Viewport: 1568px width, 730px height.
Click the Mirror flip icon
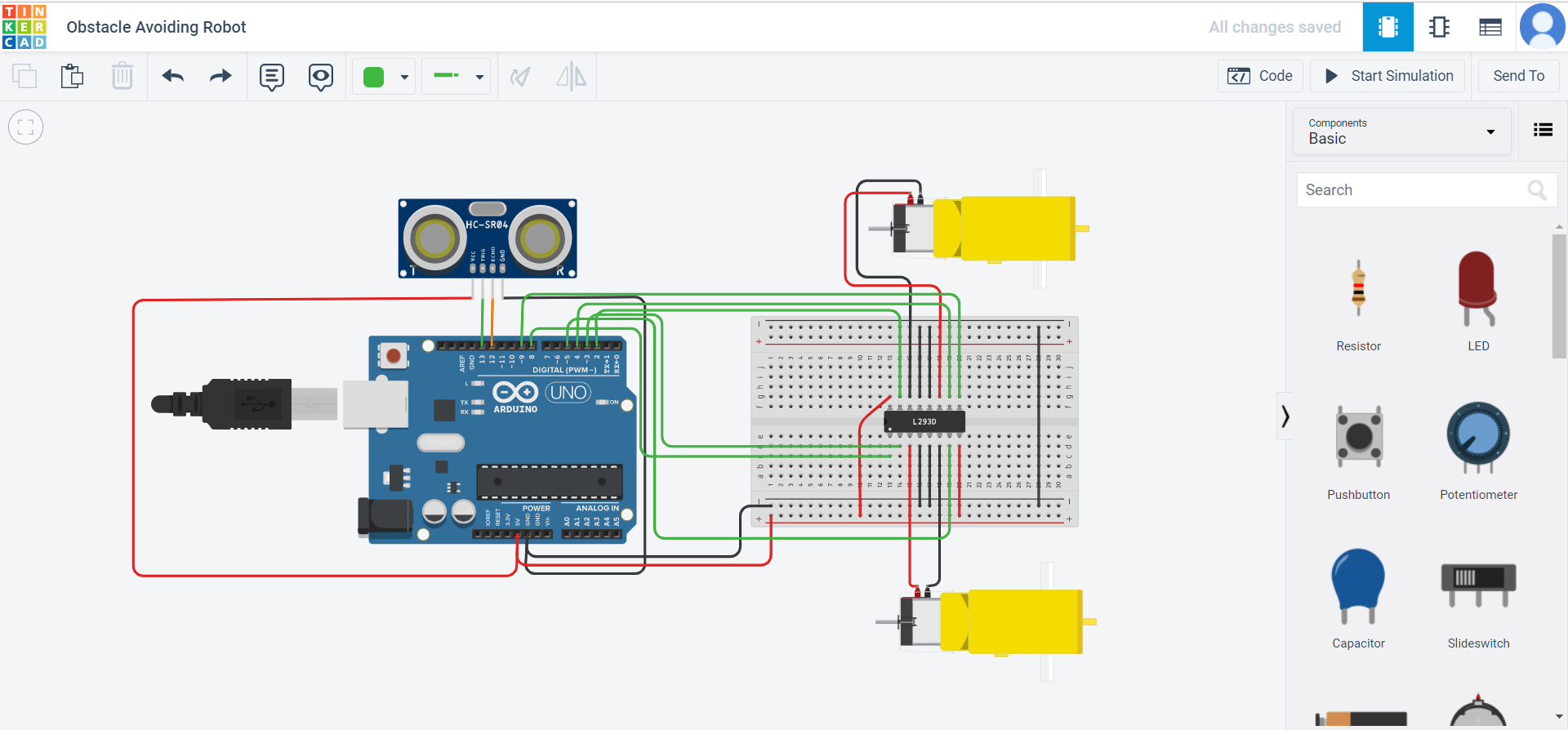[572, 77]
